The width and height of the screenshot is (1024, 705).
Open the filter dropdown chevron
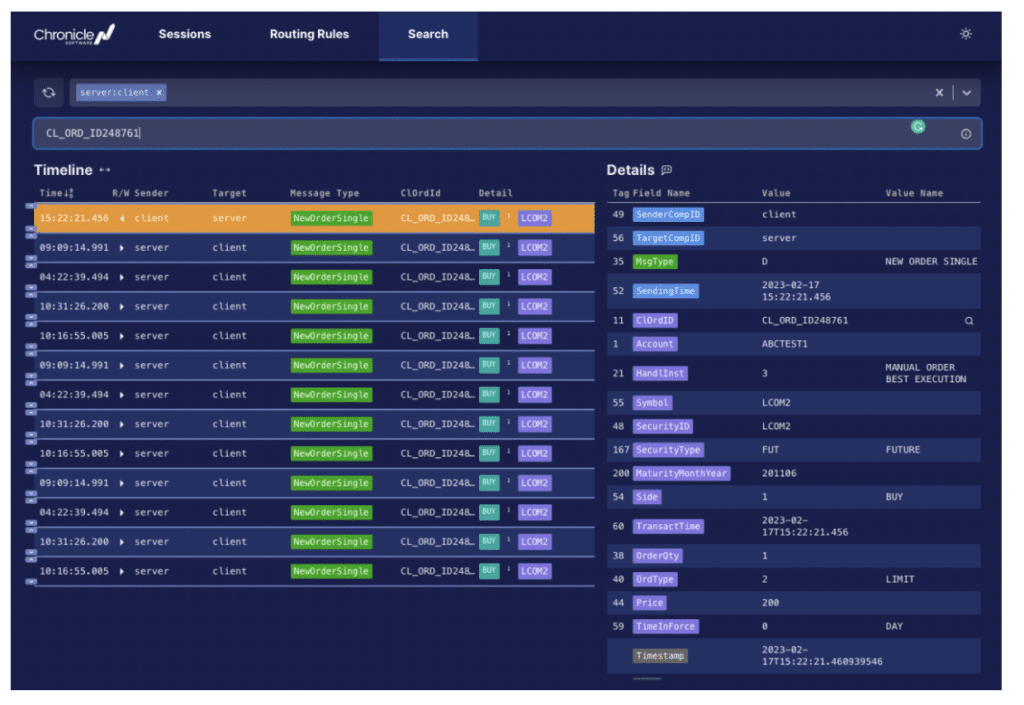[x=967, y=93]
